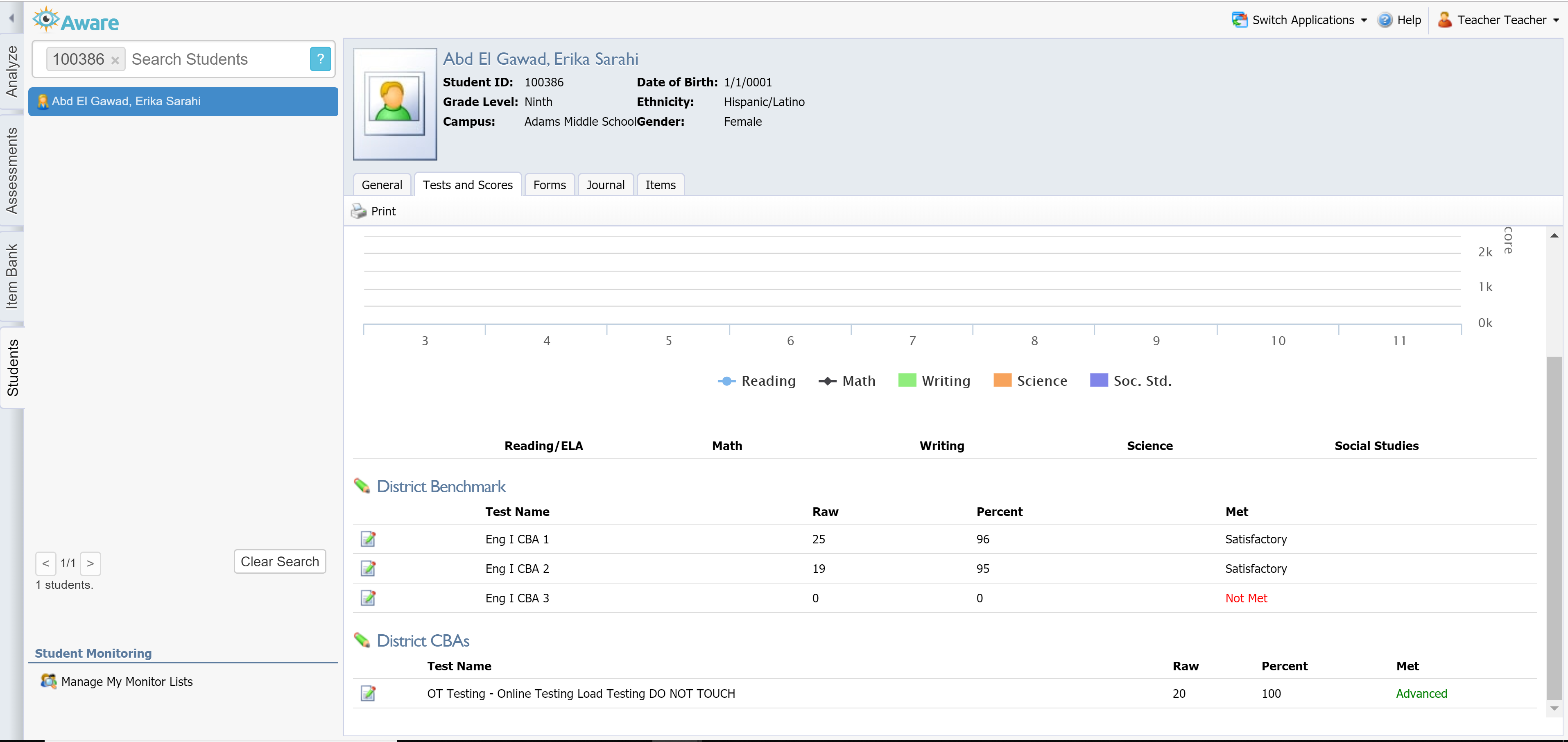Image resolution: width=1568 pixels, height=742 pixels.
Task: Click the Math column header
Action: tap(727, 446)
